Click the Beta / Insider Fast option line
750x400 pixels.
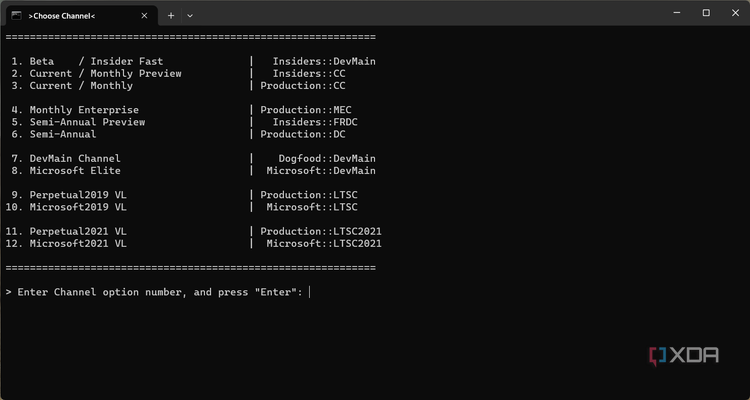coord(193,61)
